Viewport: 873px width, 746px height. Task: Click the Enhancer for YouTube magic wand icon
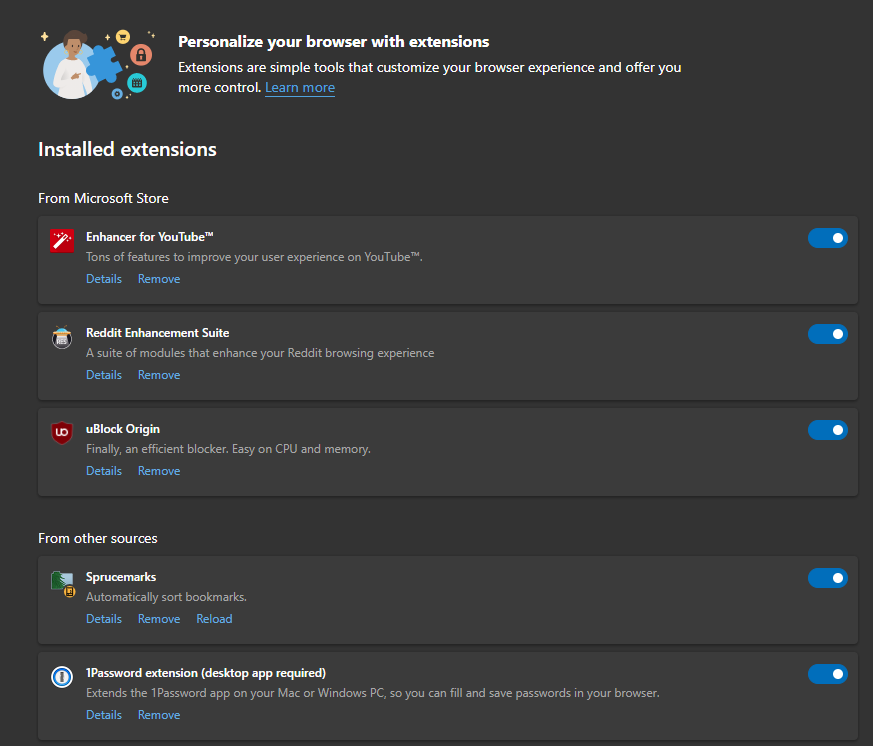[62, 241]
